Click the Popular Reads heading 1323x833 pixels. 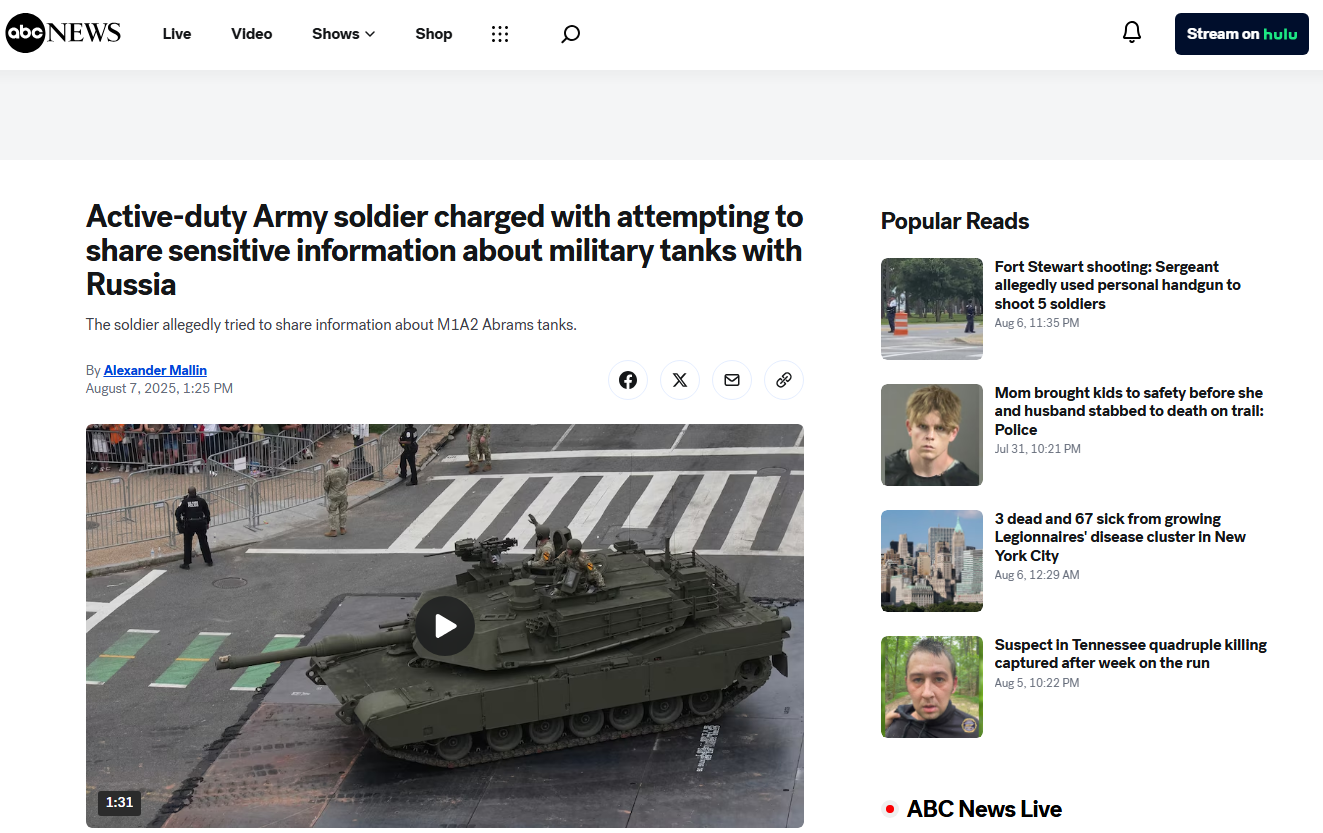click(x=955, y=221)
